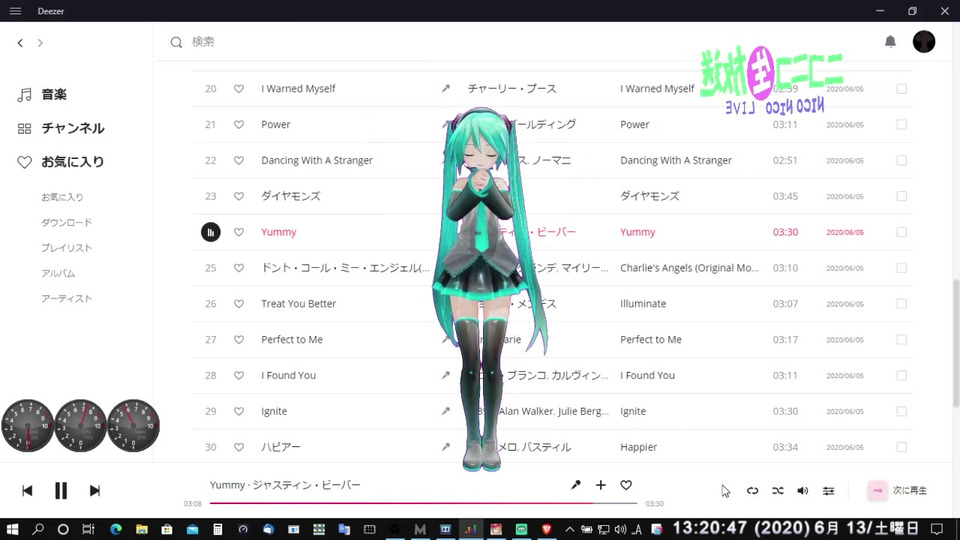Open Windows Start menu
Viewport: 960px width, 540px height.
click(12, 529)
